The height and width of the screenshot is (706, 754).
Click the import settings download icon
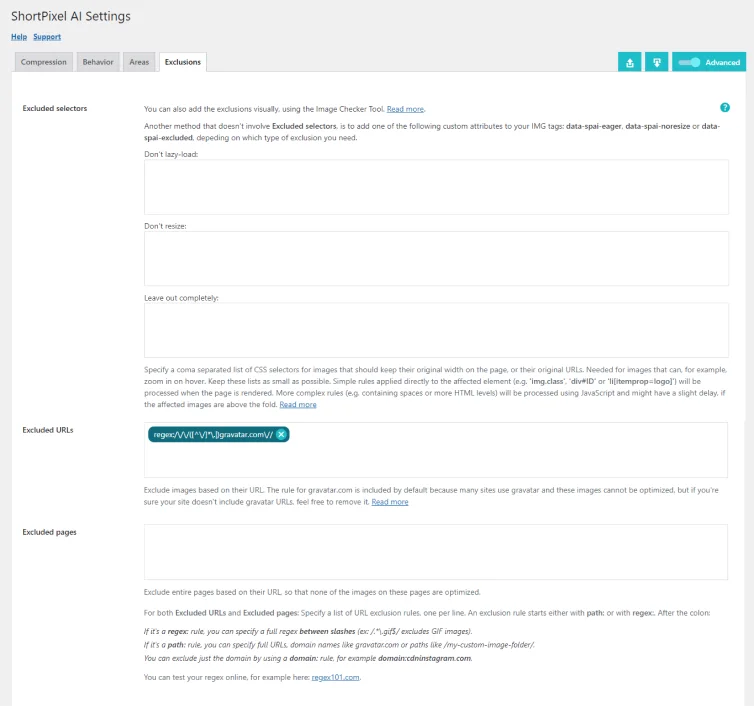click(656, 63)
